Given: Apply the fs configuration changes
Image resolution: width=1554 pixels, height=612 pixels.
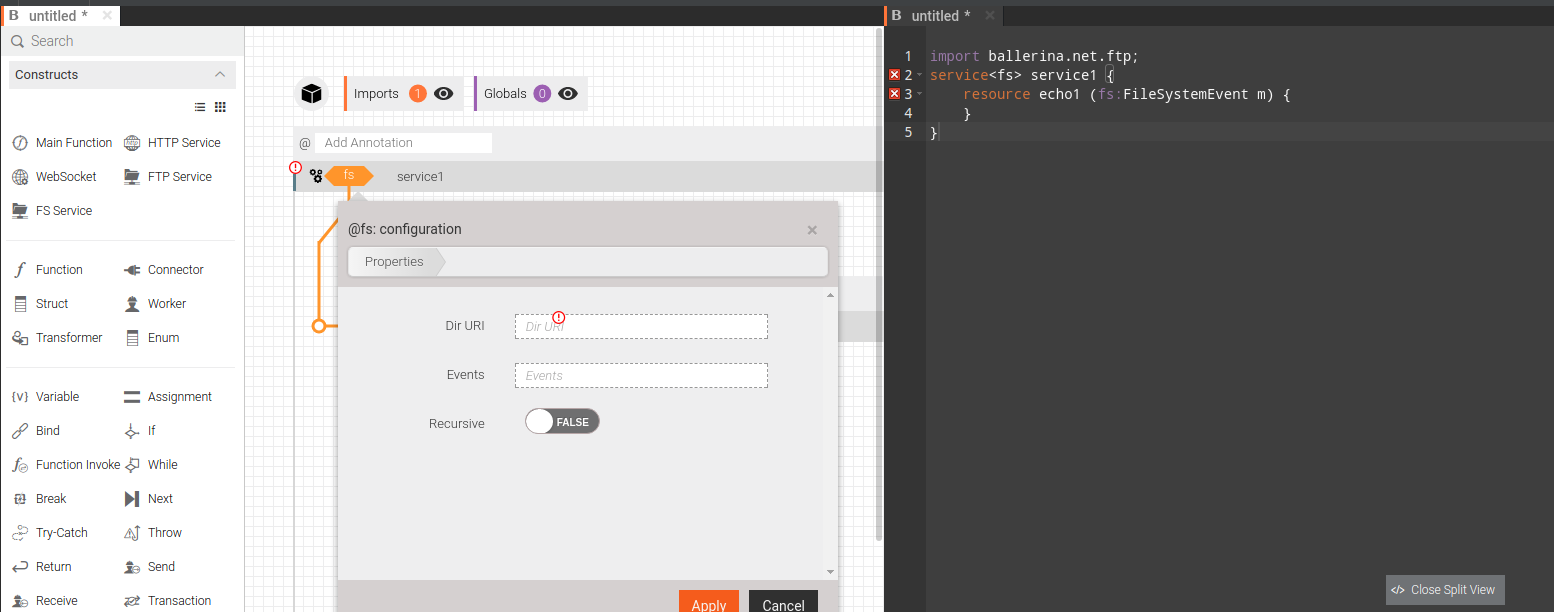Looking at the screenshot, I should tap(709, 601).
